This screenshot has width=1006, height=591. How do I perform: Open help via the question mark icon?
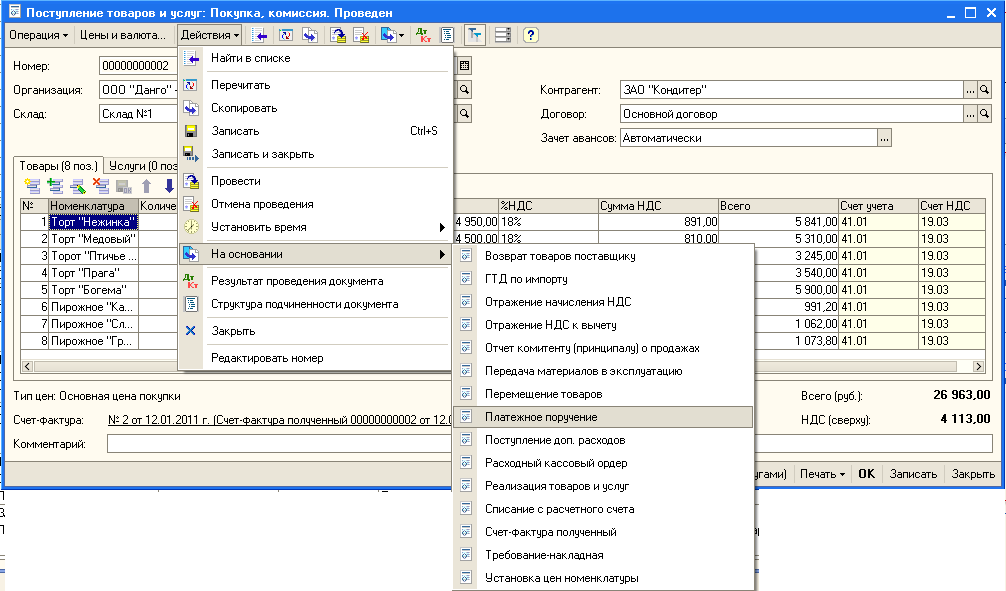531,35
